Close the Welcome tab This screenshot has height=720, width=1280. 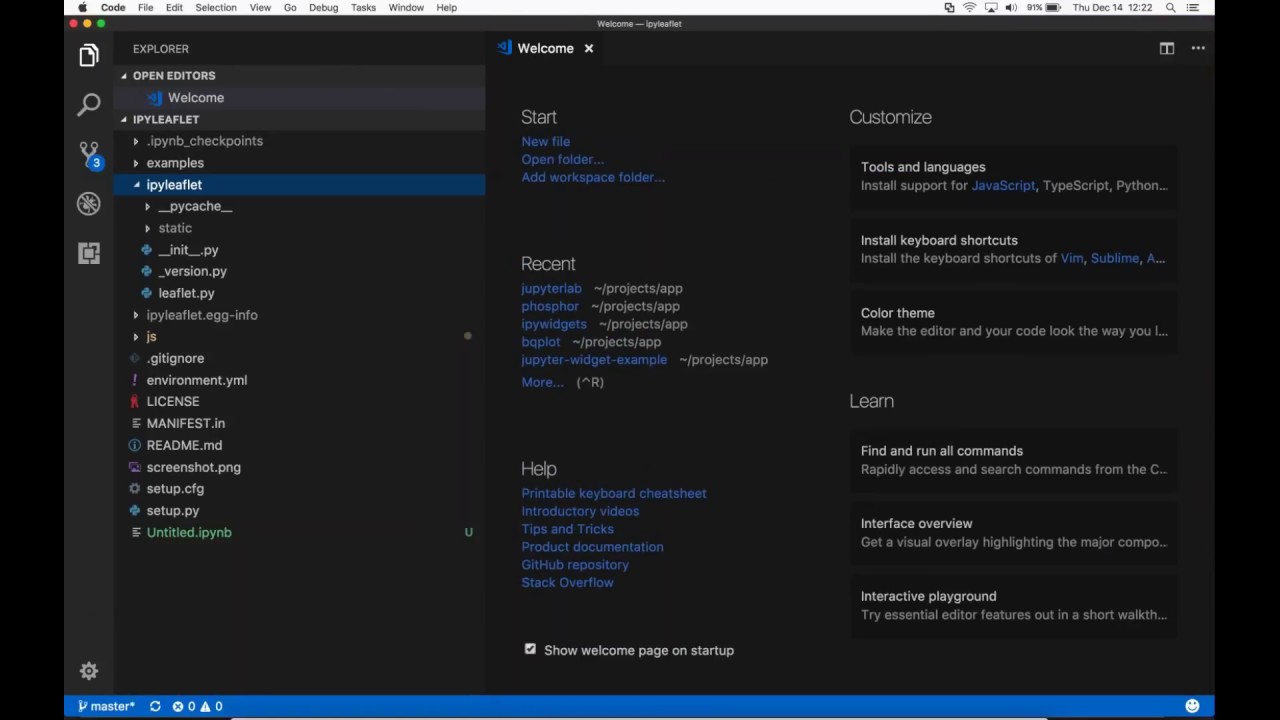click(x=589, y=48)
